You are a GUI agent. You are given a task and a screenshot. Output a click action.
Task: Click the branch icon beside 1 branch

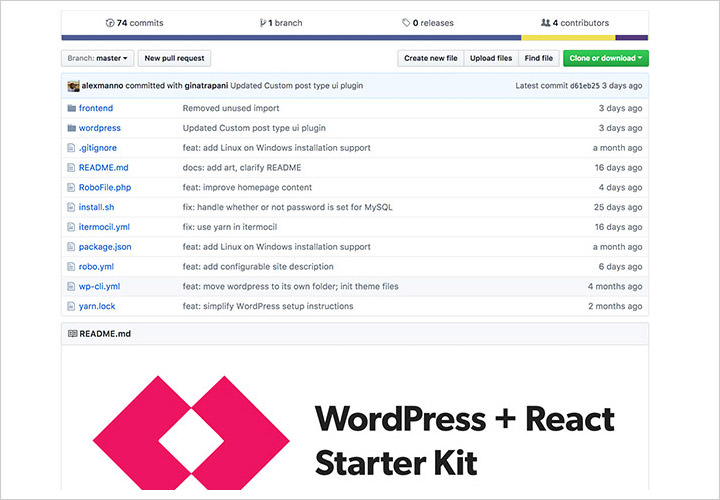click(263, 23)
